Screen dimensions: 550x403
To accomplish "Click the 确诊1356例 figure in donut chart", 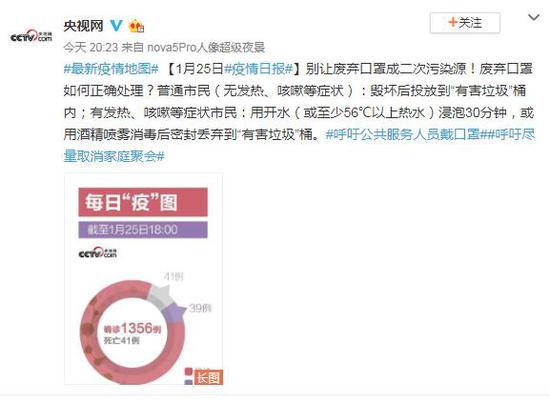I will 132,329.
